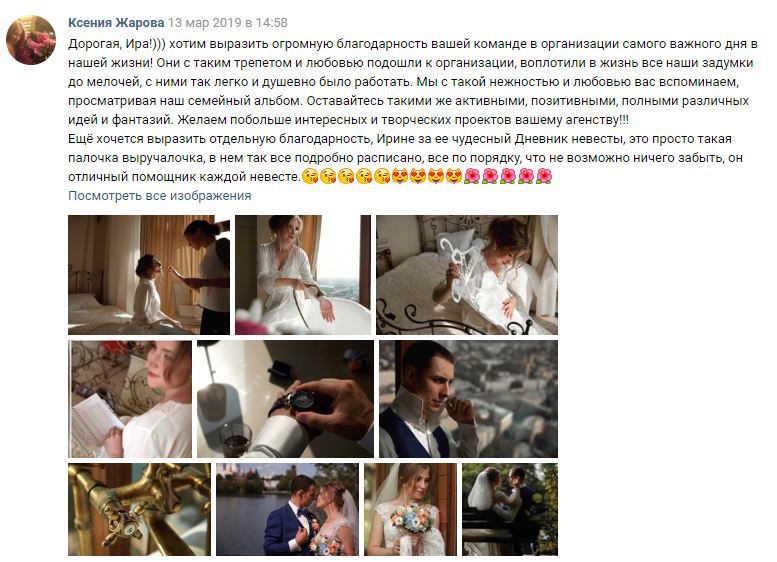Click the first heart-eyes emoji
The height and width of the screenshot is (562, 777).
400,176
